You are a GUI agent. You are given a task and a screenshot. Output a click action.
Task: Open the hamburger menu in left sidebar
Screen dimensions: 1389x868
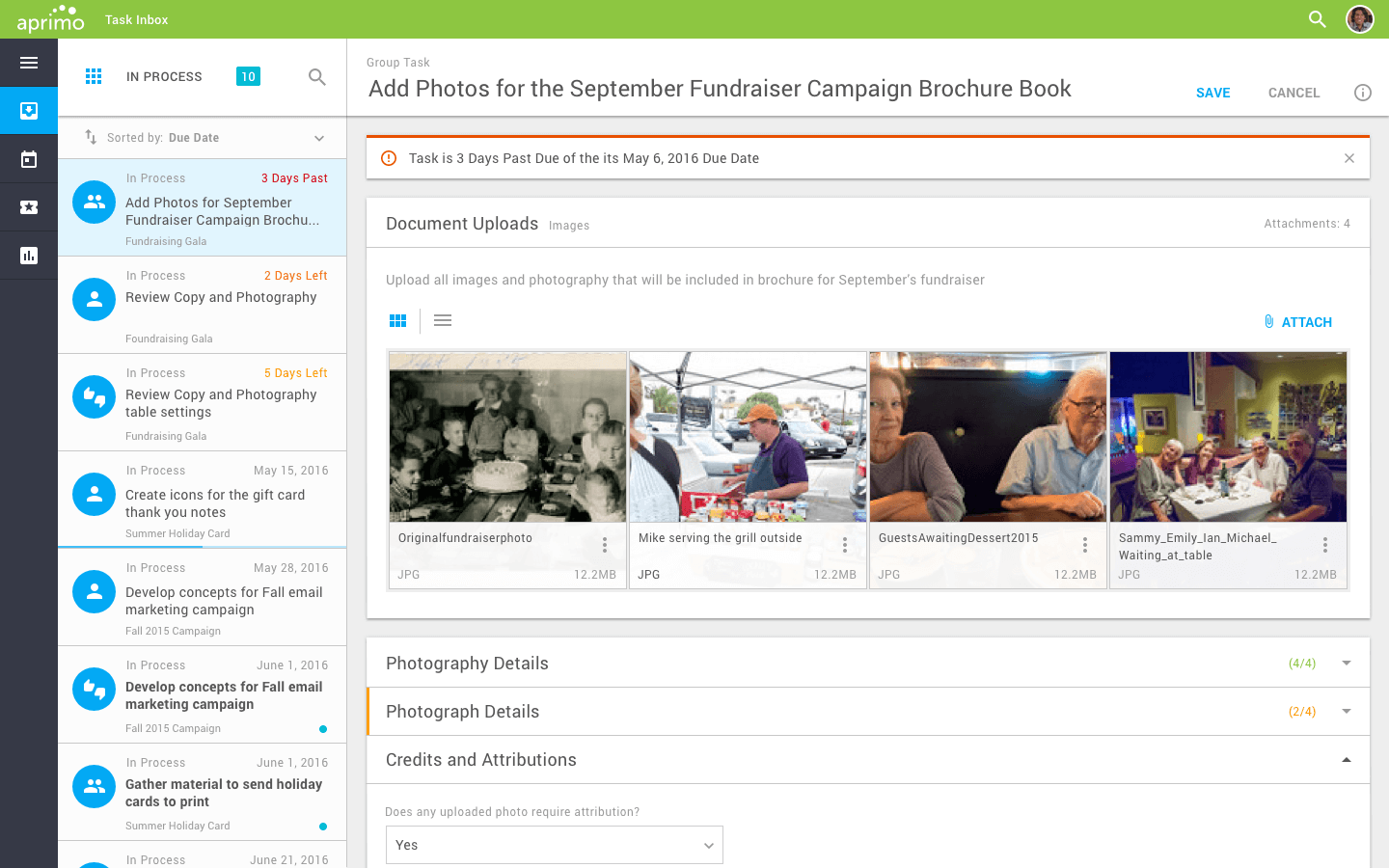click(29, 63)
